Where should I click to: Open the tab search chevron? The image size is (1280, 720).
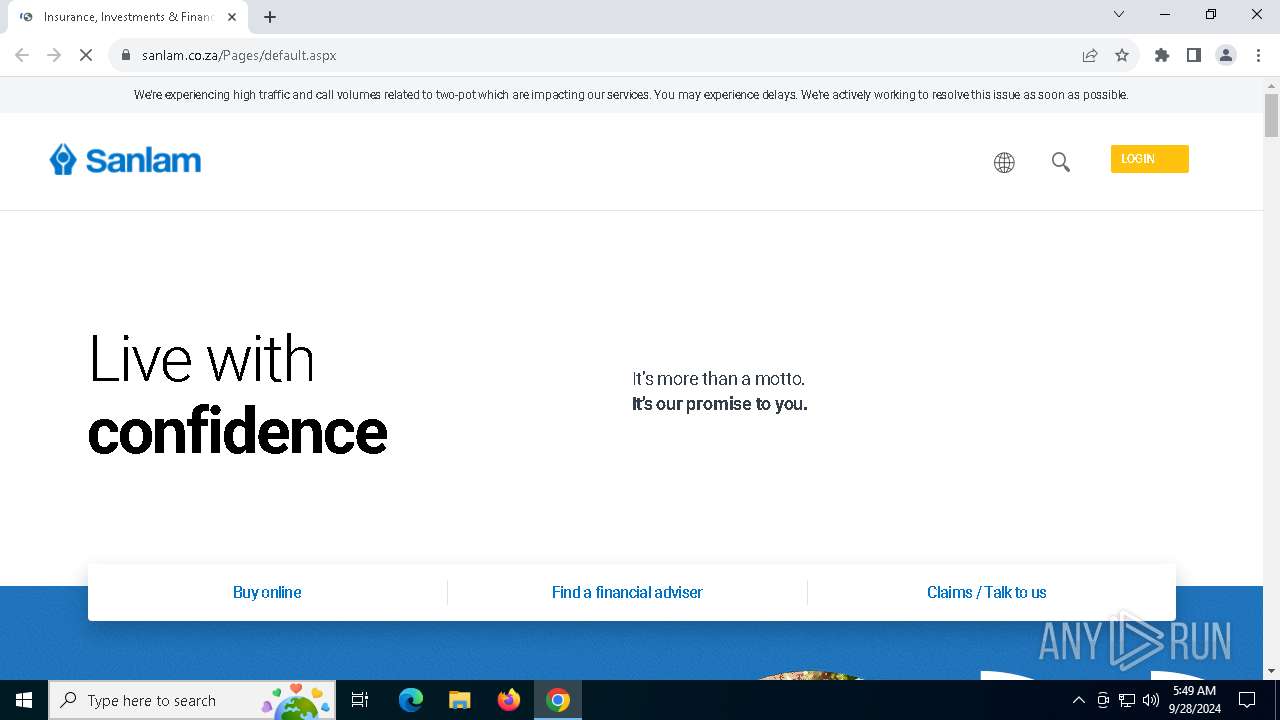(1119, 14)
